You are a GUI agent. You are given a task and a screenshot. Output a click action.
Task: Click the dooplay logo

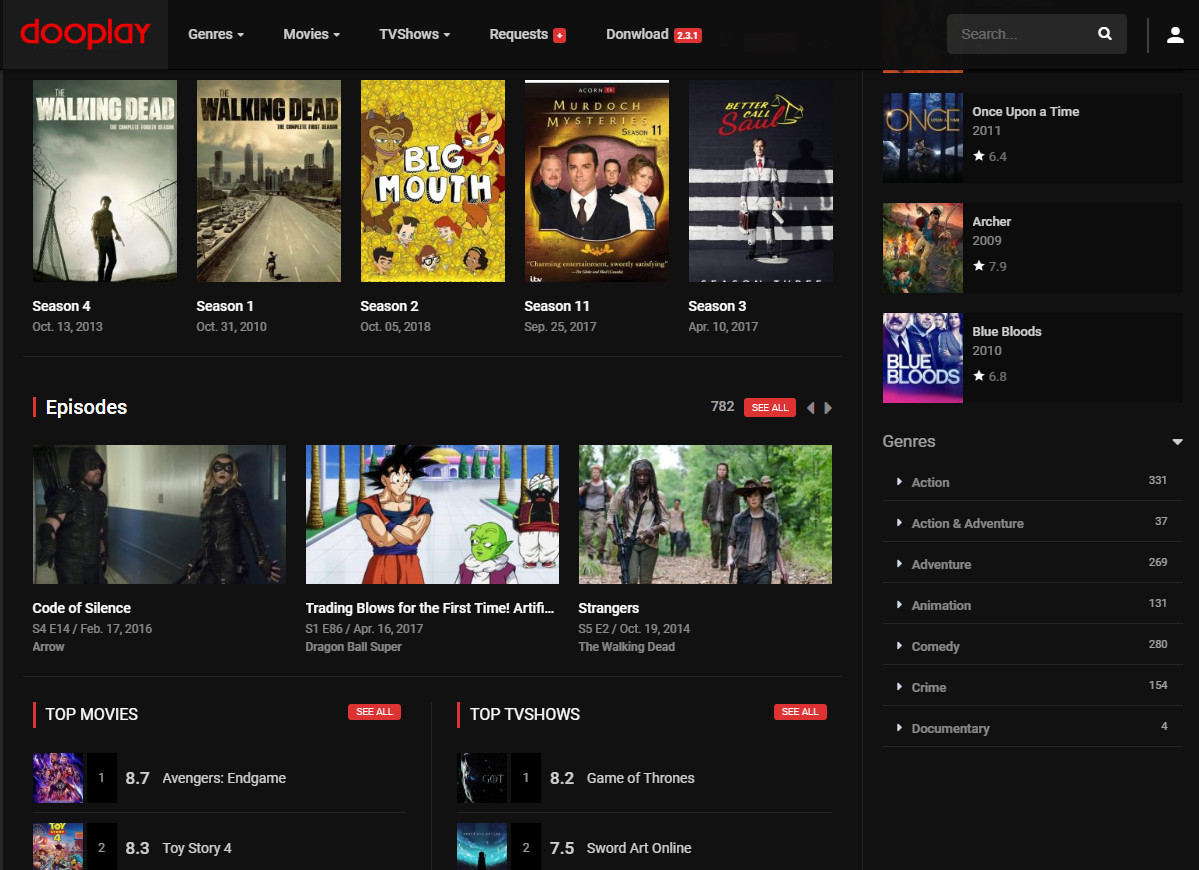point(84,34)
